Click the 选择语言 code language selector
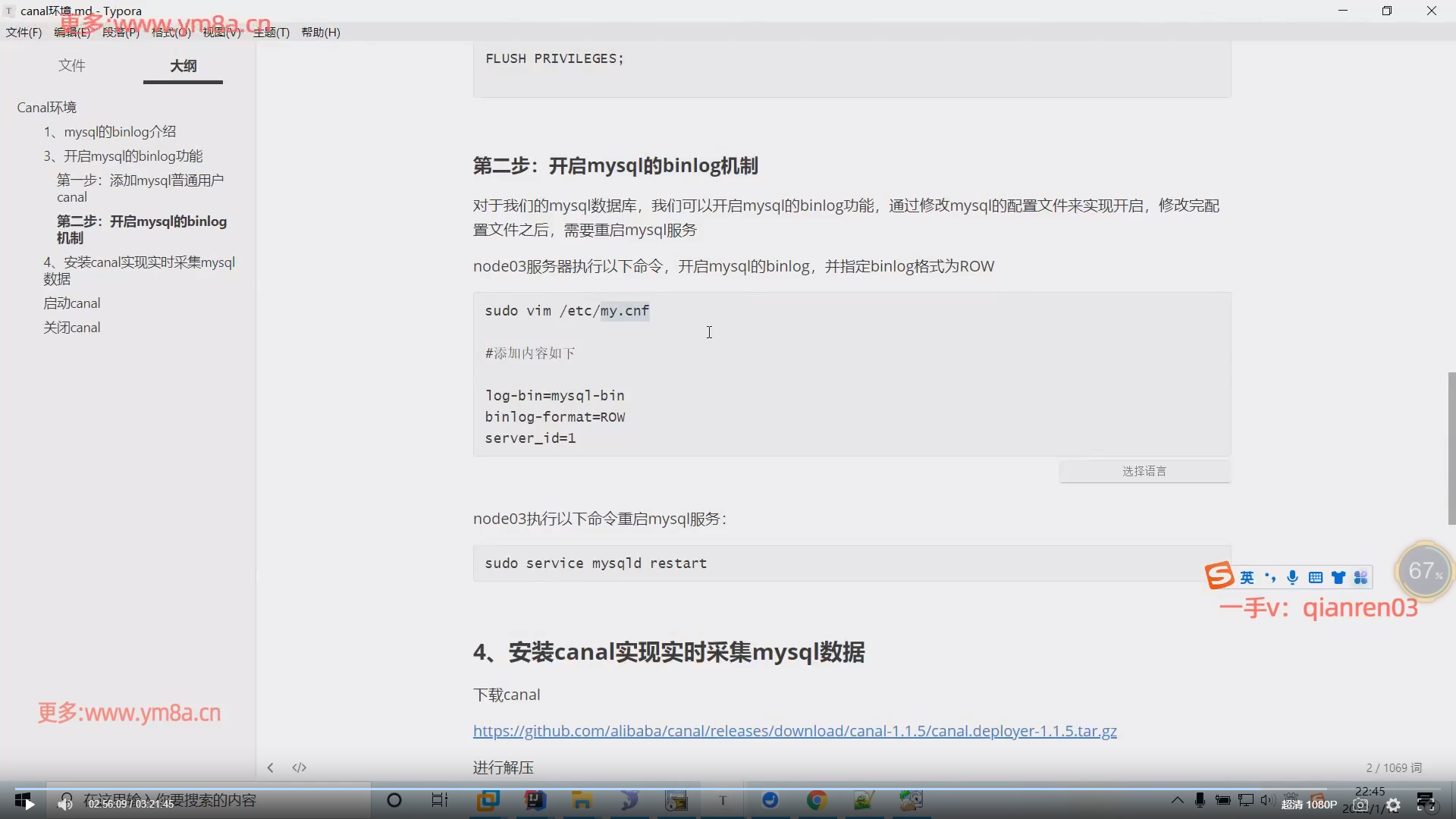Screen dimensions: 1456x819 pyautogui.click(x=1144, y=472)
